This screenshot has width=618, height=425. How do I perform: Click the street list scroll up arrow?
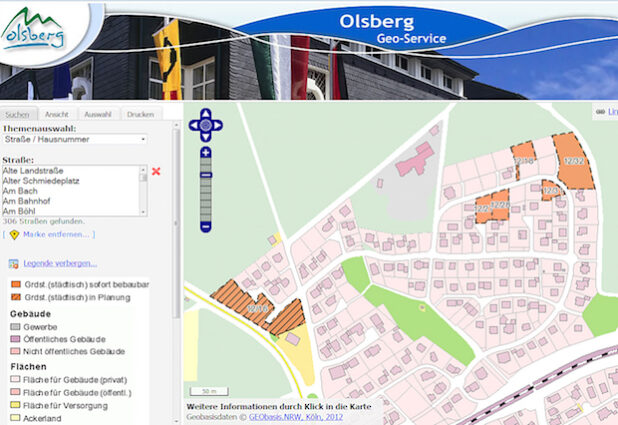click(x=143, y=170)
